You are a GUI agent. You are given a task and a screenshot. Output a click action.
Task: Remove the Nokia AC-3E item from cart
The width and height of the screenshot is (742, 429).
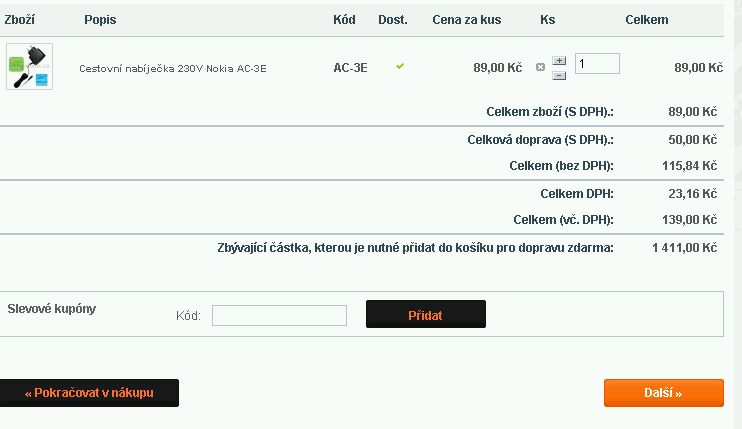[540, 67]
